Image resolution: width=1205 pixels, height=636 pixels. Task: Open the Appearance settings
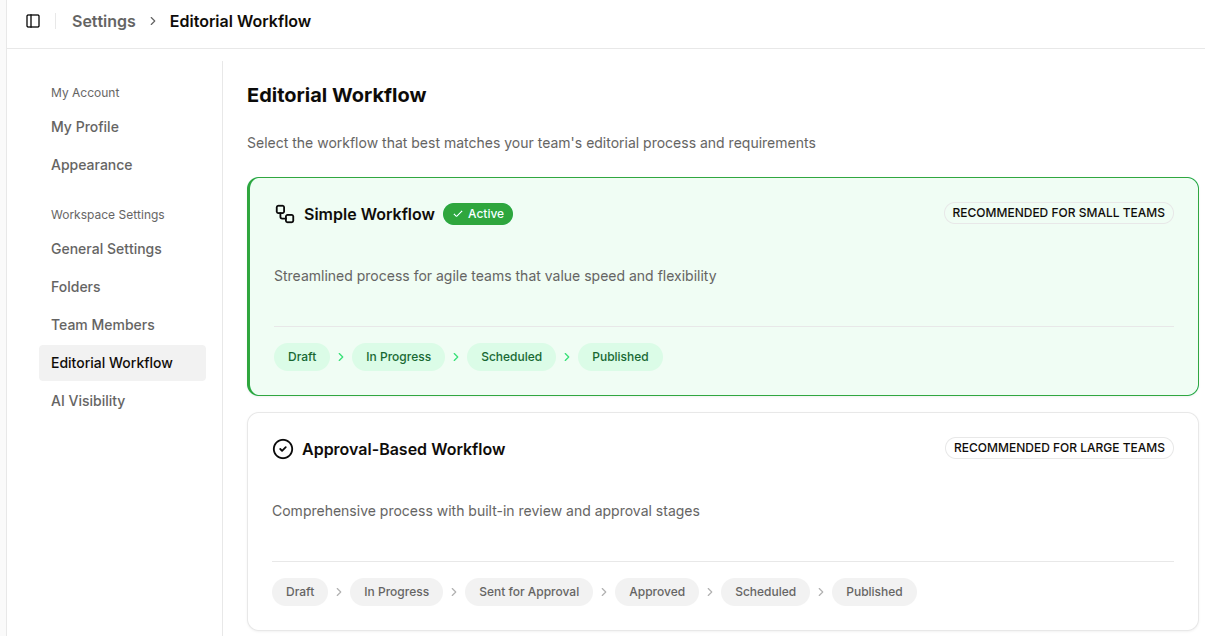tap(91, 164)
